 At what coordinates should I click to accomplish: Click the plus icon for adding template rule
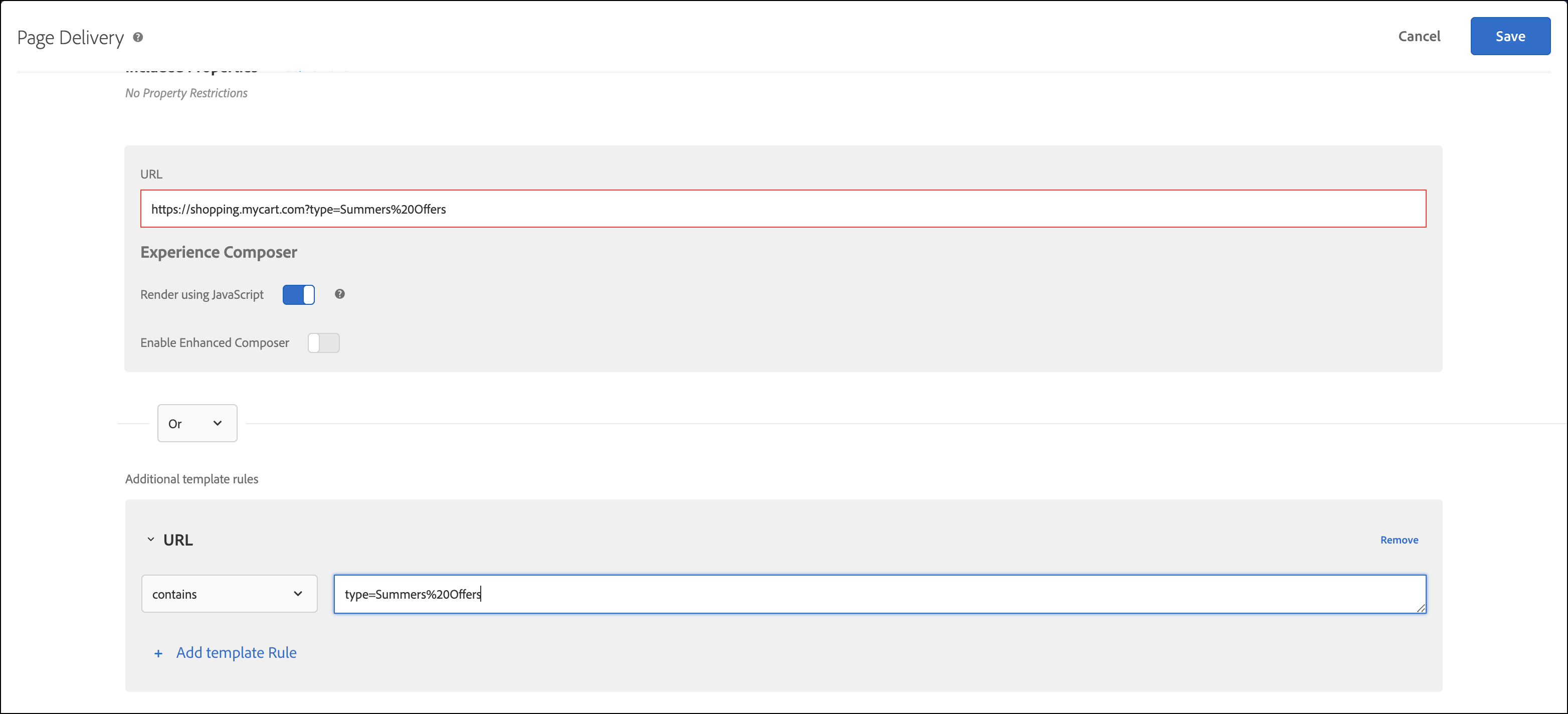pos(158,653)
